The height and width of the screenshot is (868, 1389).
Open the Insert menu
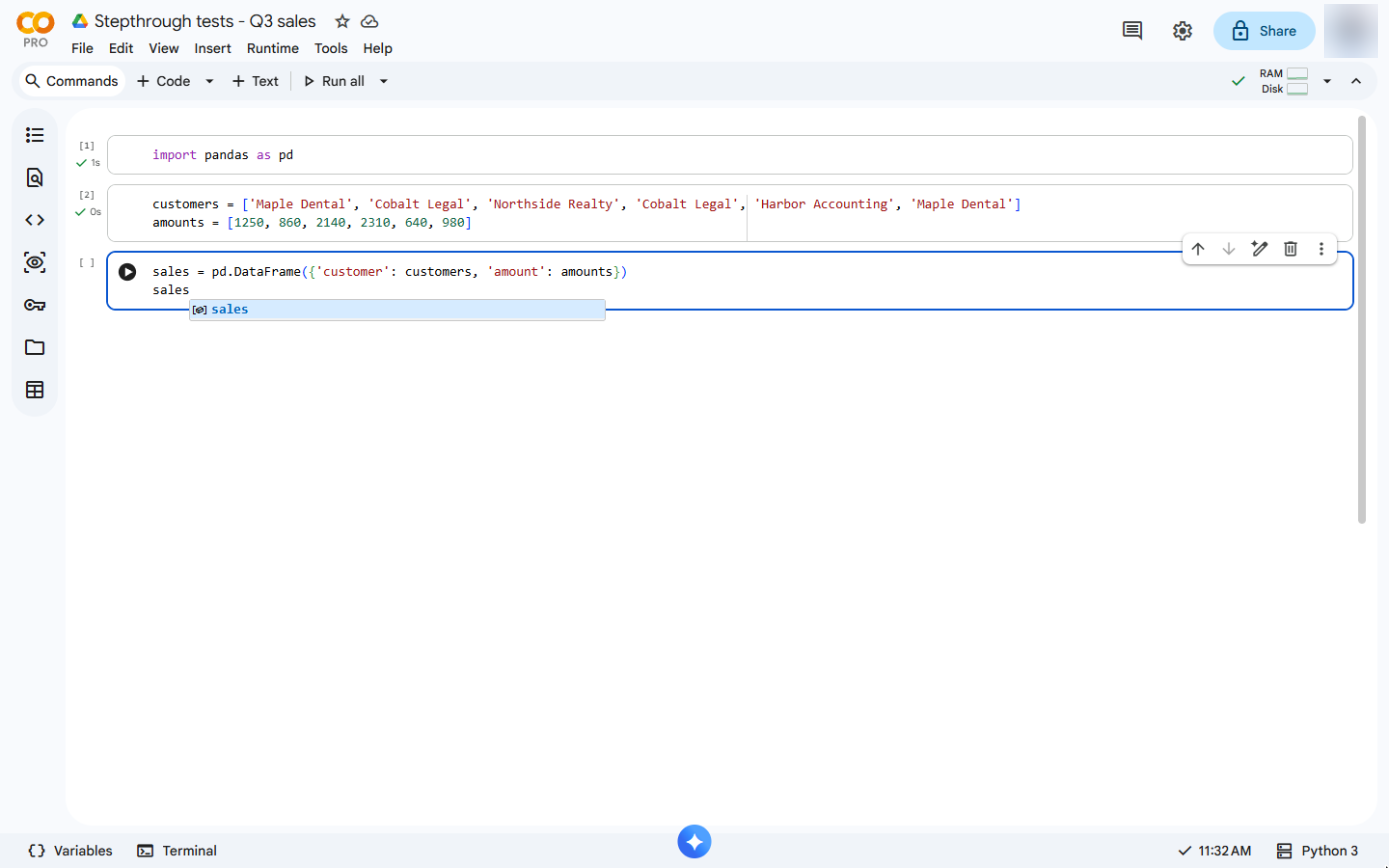213,48
